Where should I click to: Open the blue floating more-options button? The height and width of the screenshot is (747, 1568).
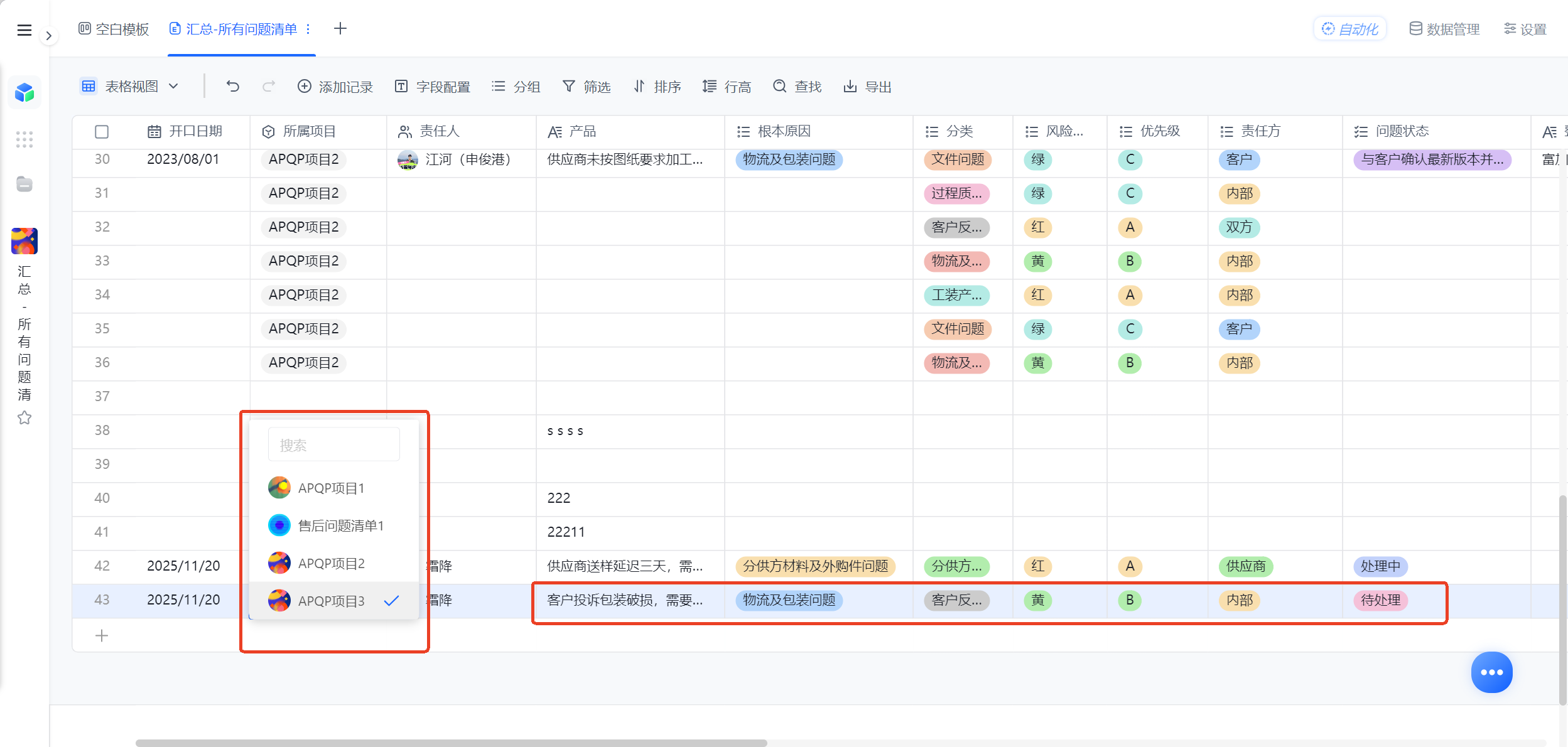pos(1492,672)
